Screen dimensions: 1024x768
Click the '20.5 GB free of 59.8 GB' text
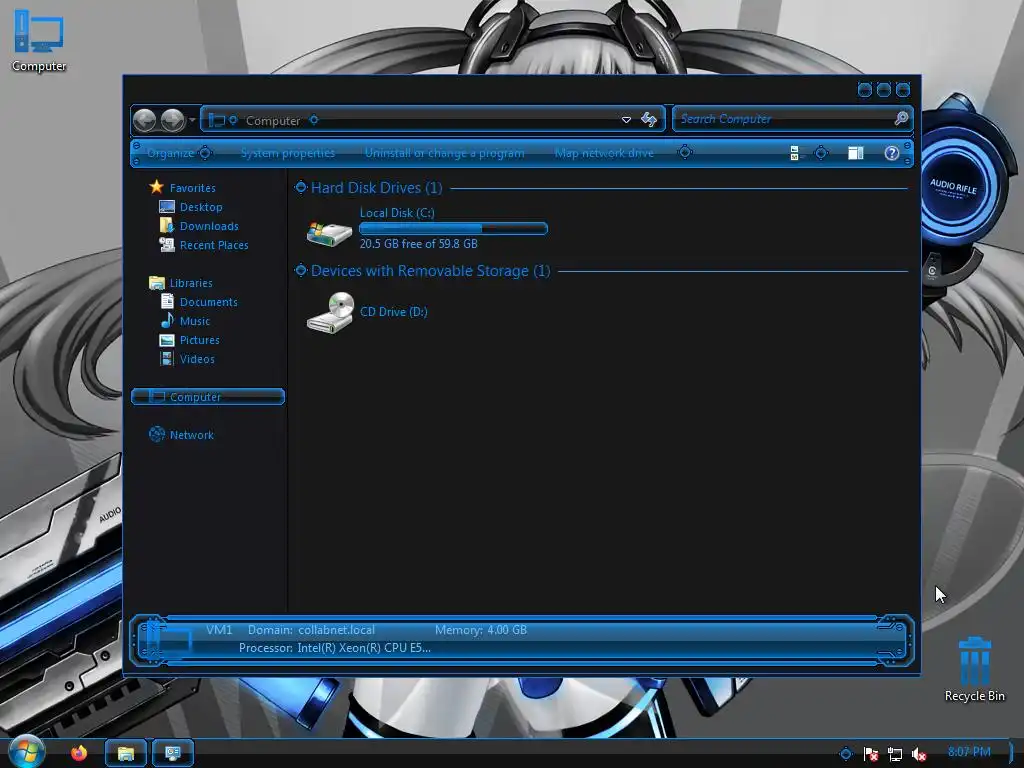tap(419, 244)
